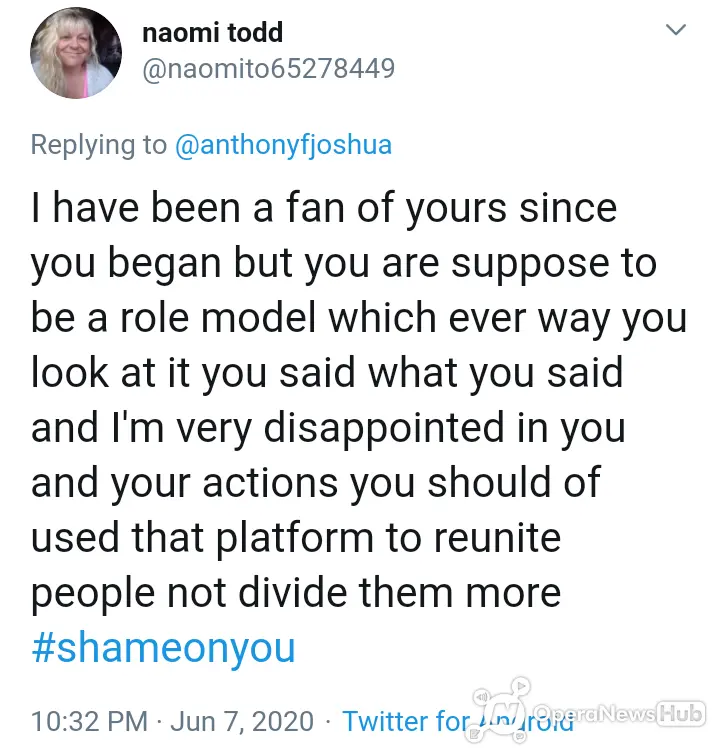Image resolution: width=720 pixels, height=755 pixels.
Task: Click the Jun 7, 2020 date
Action: click(x=242, y=721)
